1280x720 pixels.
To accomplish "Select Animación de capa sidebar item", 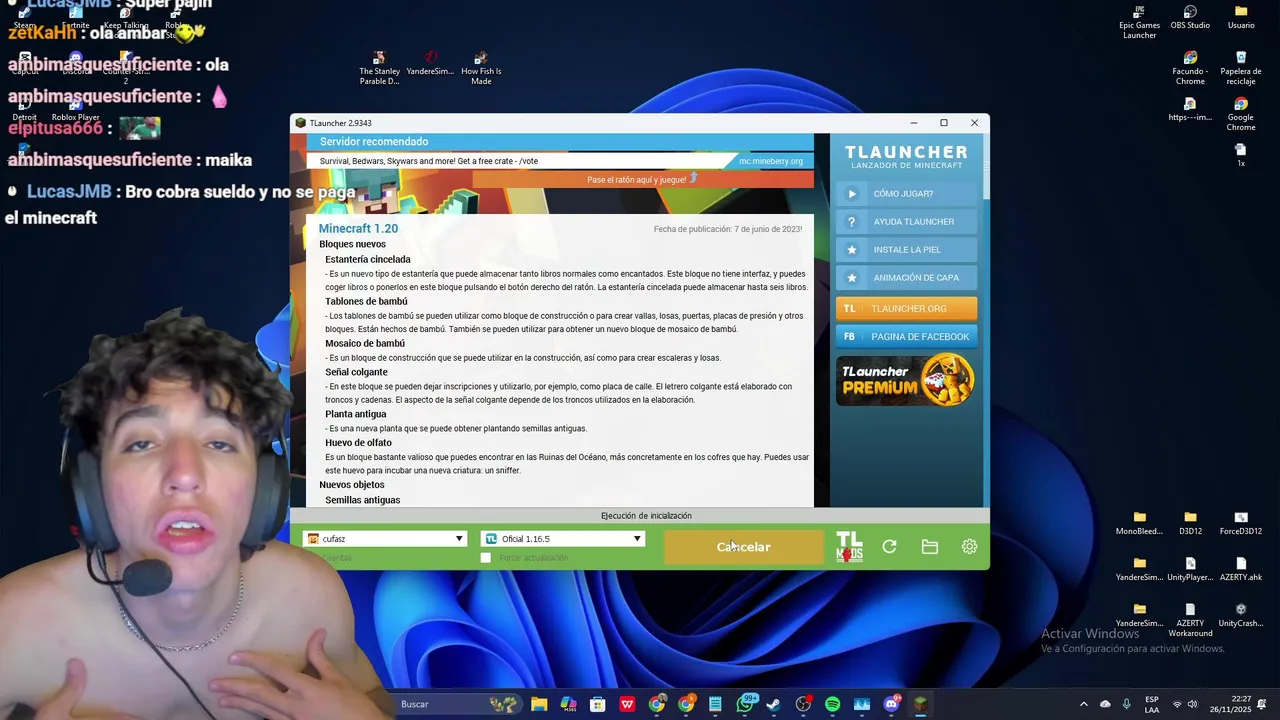I will (x=906, y=278).
